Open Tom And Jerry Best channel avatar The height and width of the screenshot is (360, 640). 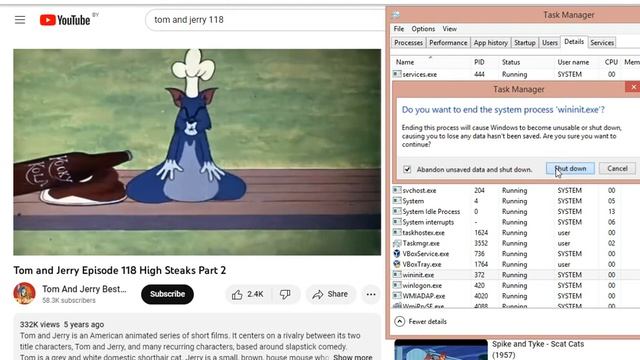point(24,293)
